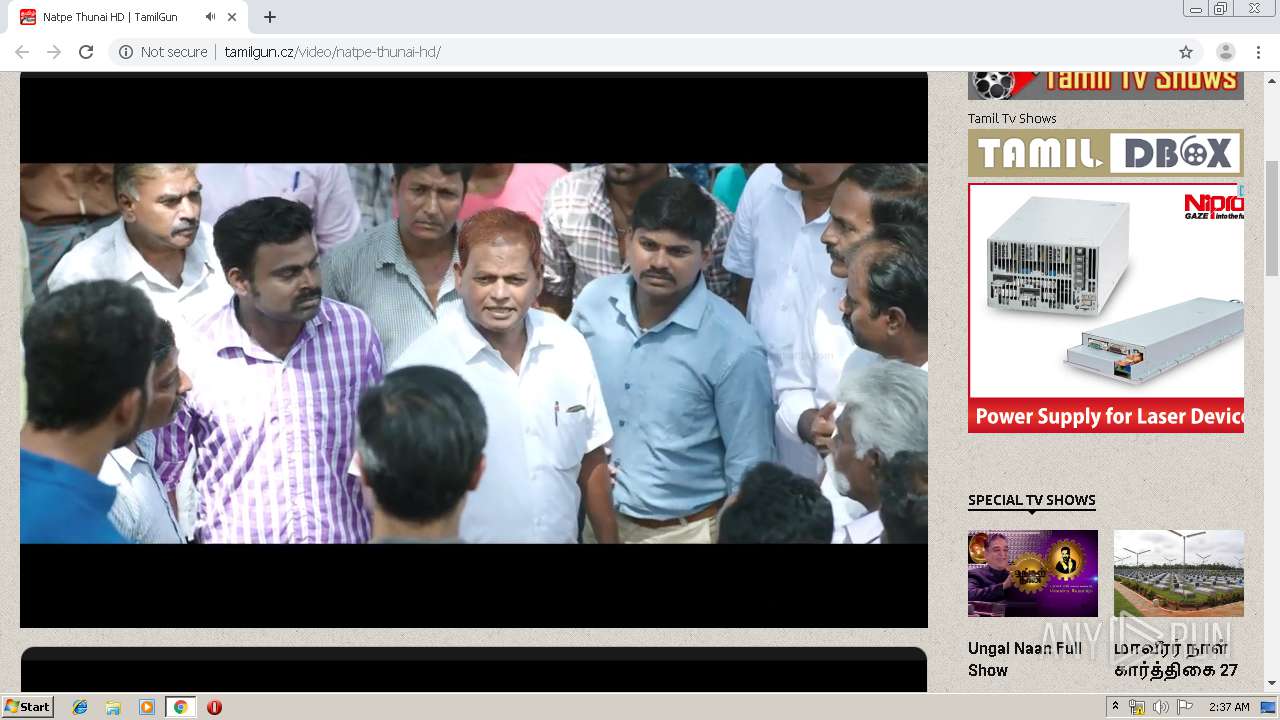1280x720 pixels.
Task: Open Ungal Naan Full Show thumbnail
Action: coord(1033,573)
